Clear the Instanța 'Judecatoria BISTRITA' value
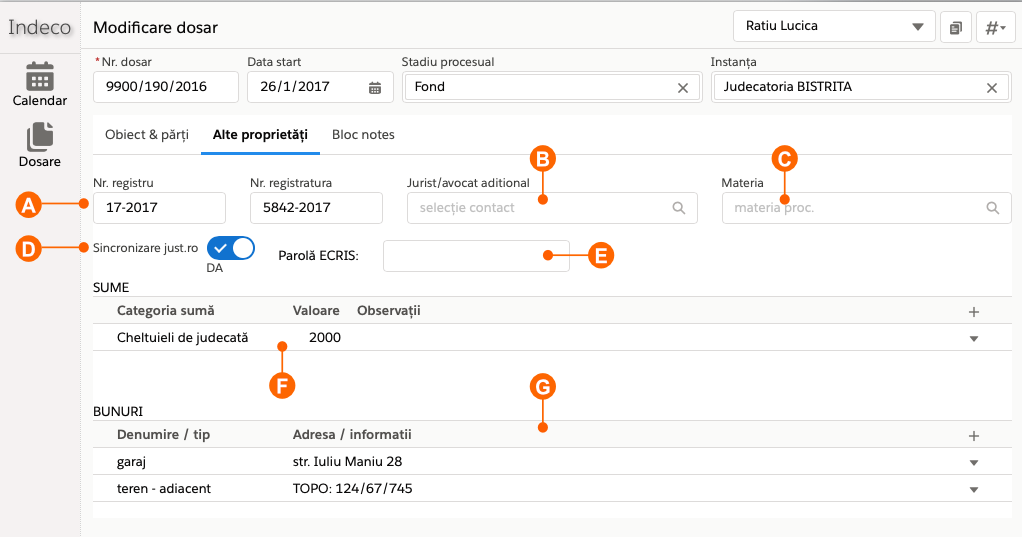This screenshot has width=1022, height=537. pyautogui.click(x=992, y=88)
